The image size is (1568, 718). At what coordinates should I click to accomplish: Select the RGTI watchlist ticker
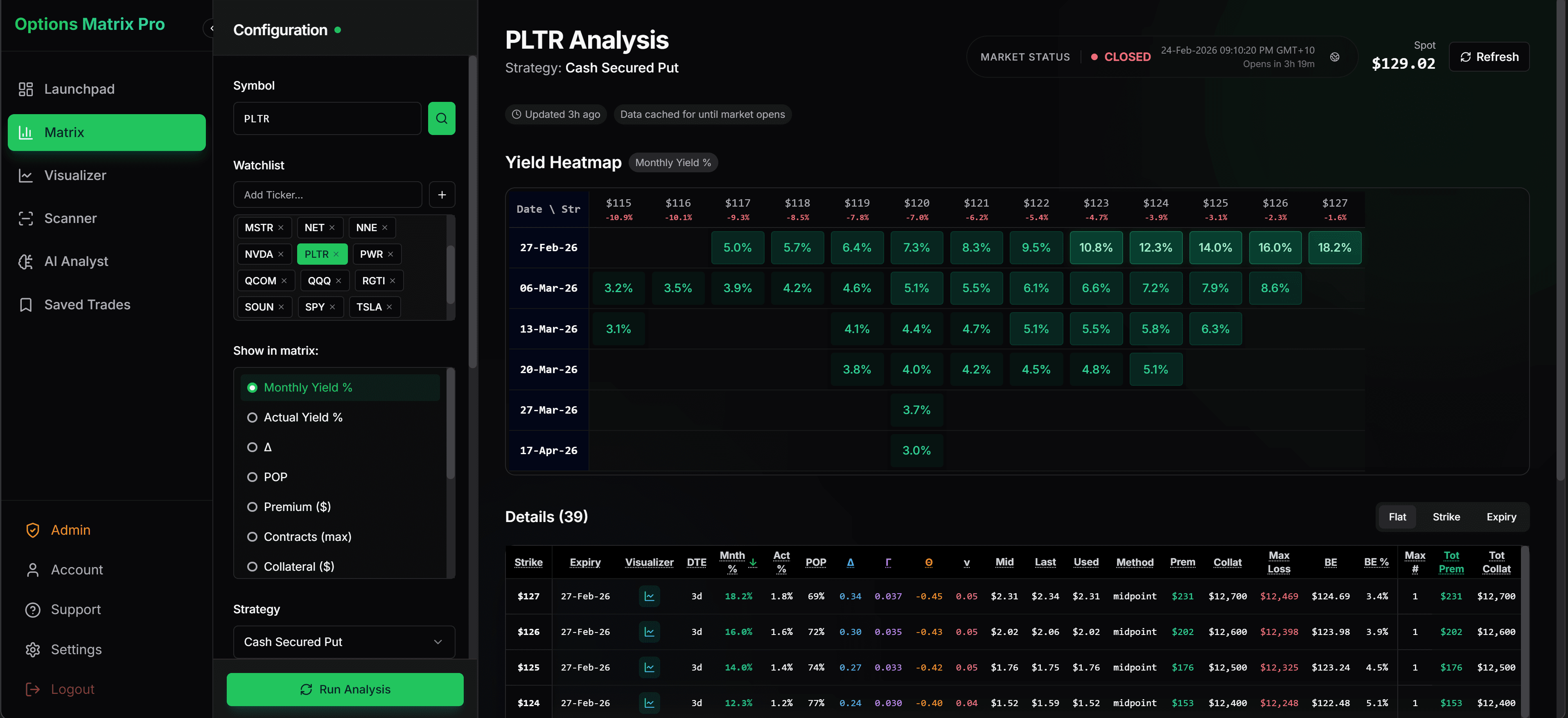373,281
